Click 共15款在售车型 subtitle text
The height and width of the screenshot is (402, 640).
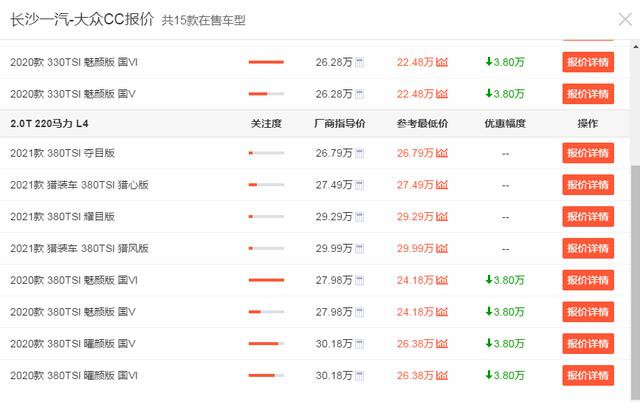click(x=204, y=20)
